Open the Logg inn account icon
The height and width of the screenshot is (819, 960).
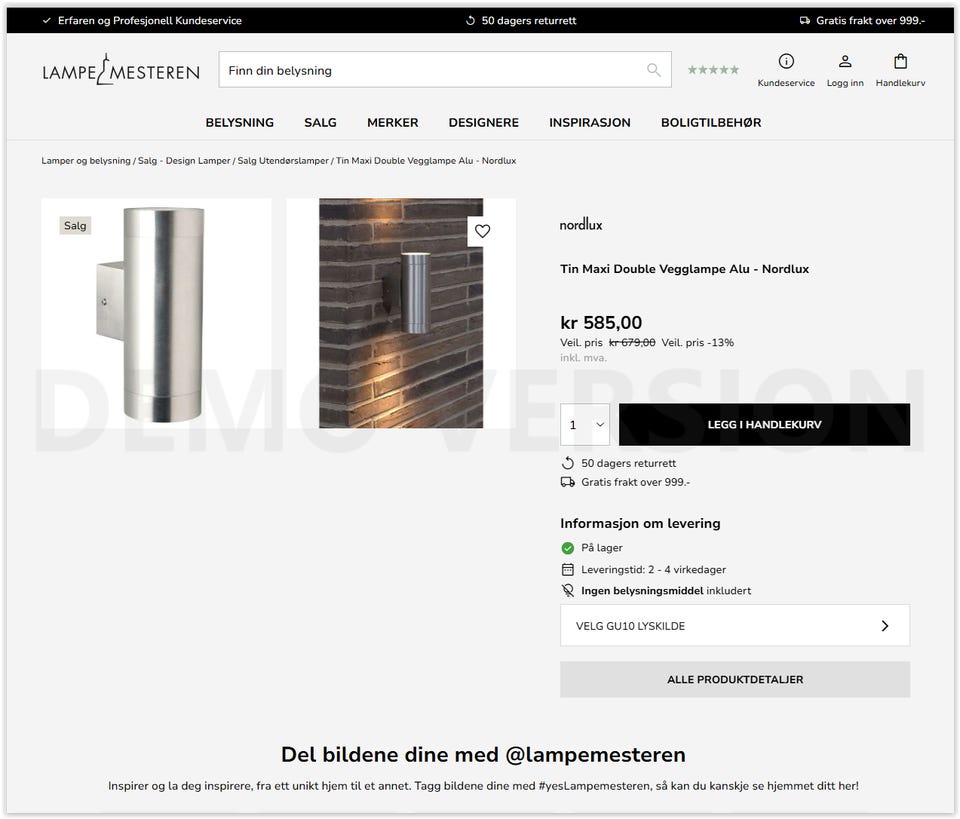(x=845, y=59)
